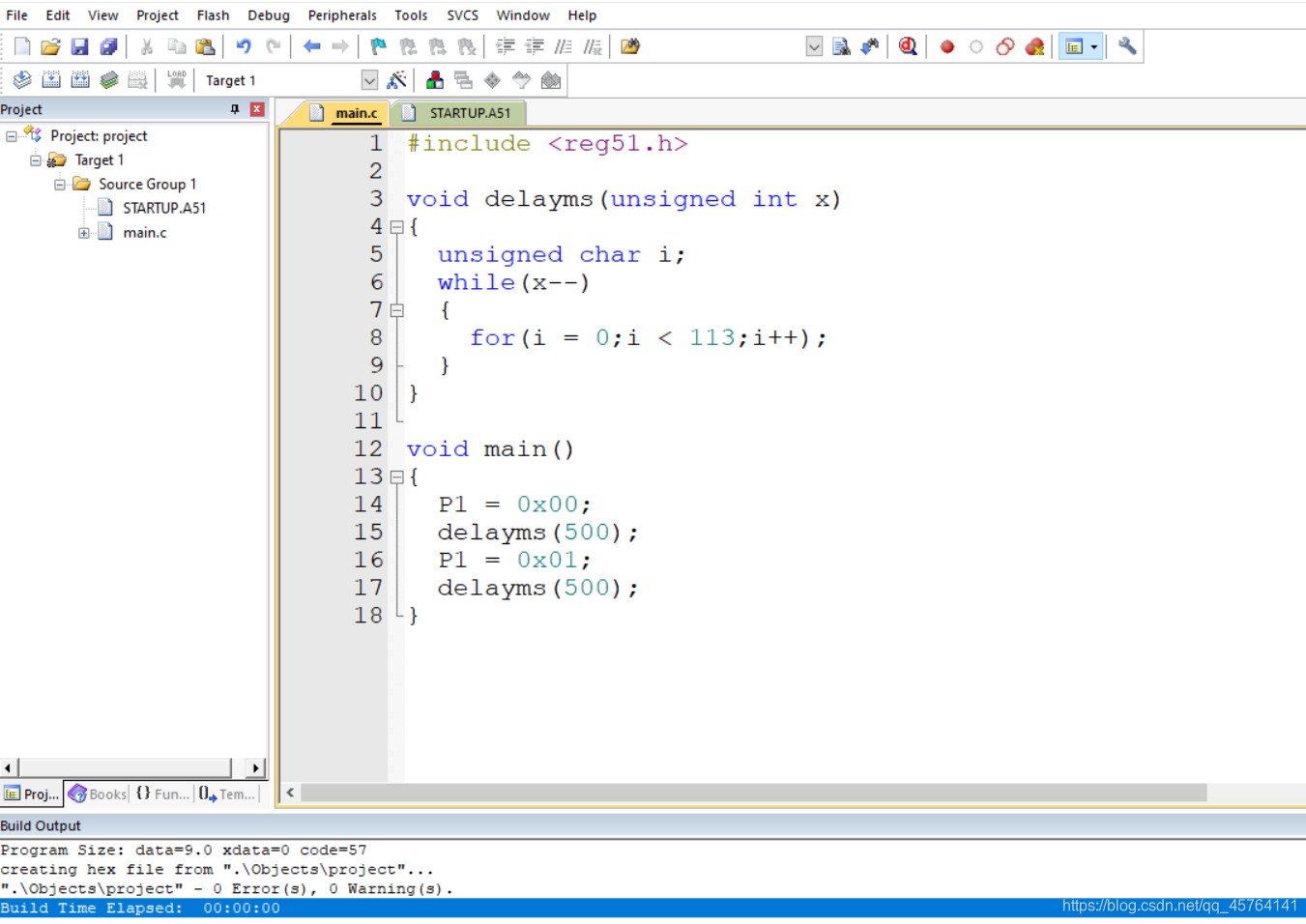Go to the previous bookmark
Viewport: 1306px width, 924px height.
[x=408, y=46]
